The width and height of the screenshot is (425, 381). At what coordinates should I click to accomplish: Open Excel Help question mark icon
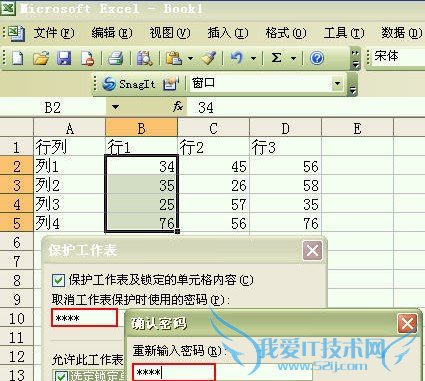pyautogui.click(x=317, y=58)
